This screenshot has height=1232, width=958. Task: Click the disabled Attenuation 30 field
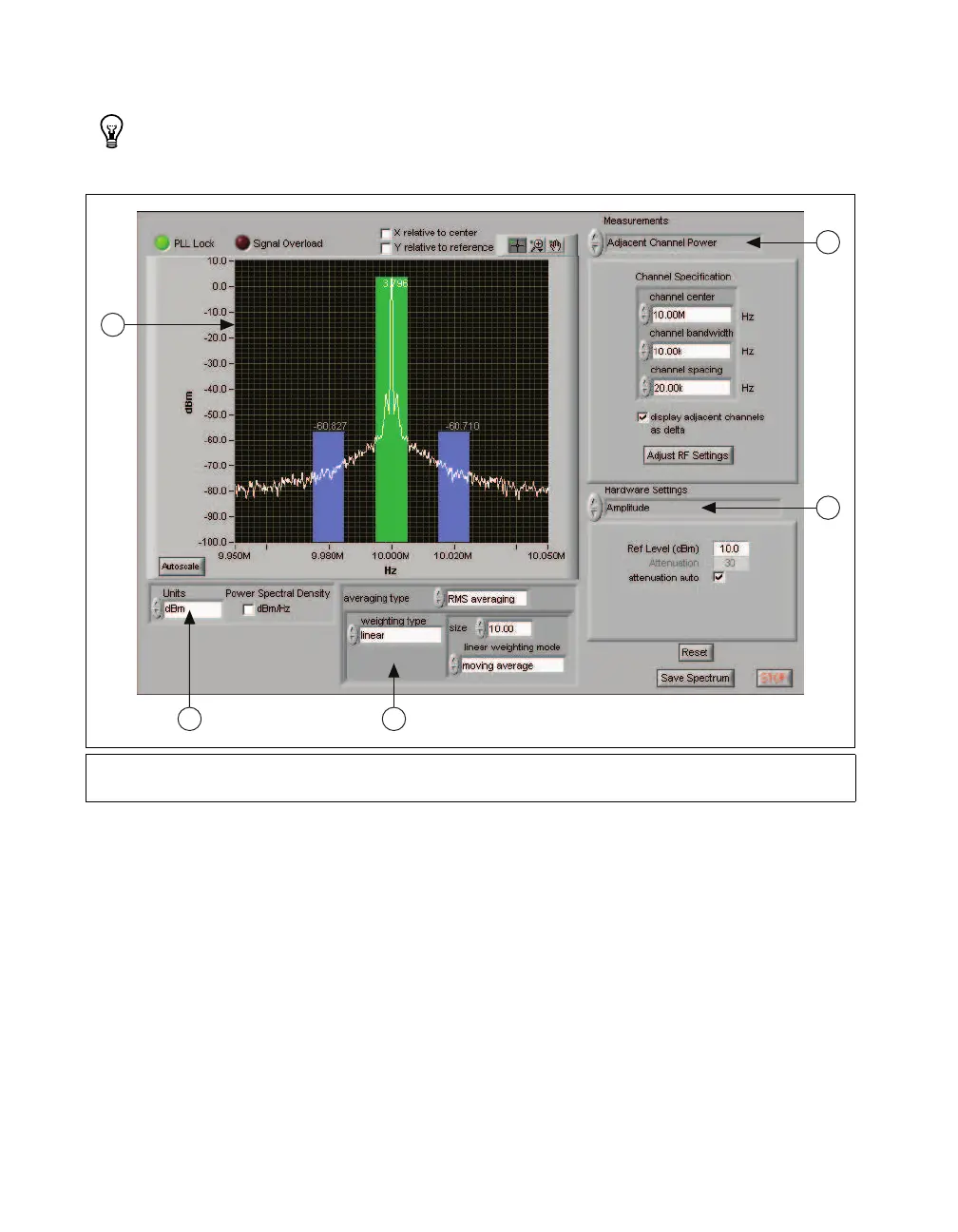[x=731, y=563]
